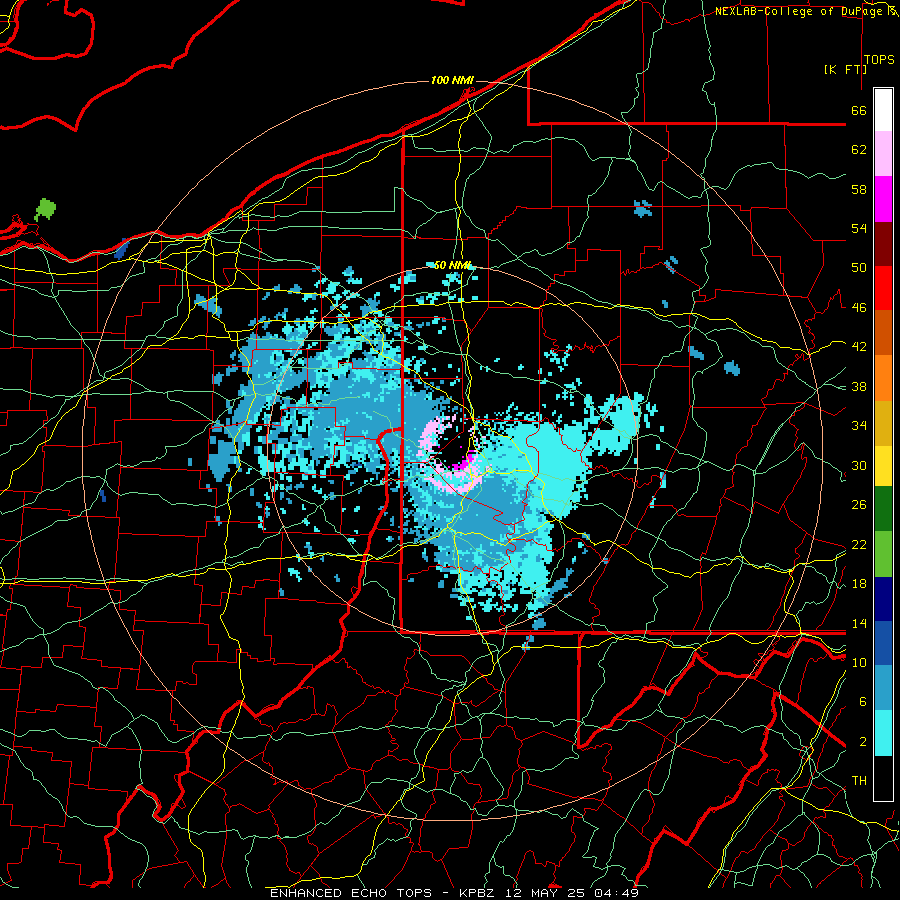Viewport: 900px width, 900px height.
Task: Select the bright red legend swatch
Action: tap(883, 288)
